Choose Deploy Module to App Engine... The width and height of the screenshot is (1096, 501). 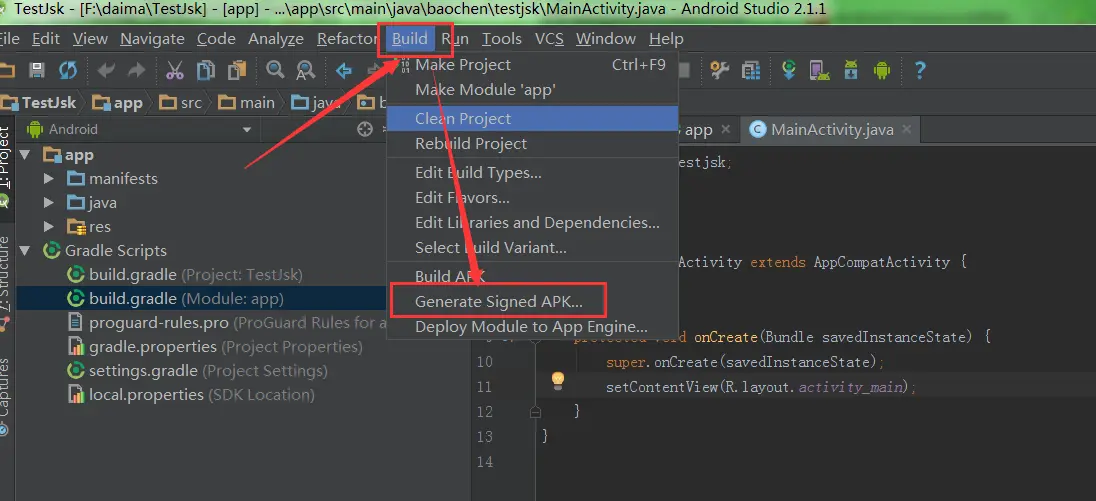532,327
